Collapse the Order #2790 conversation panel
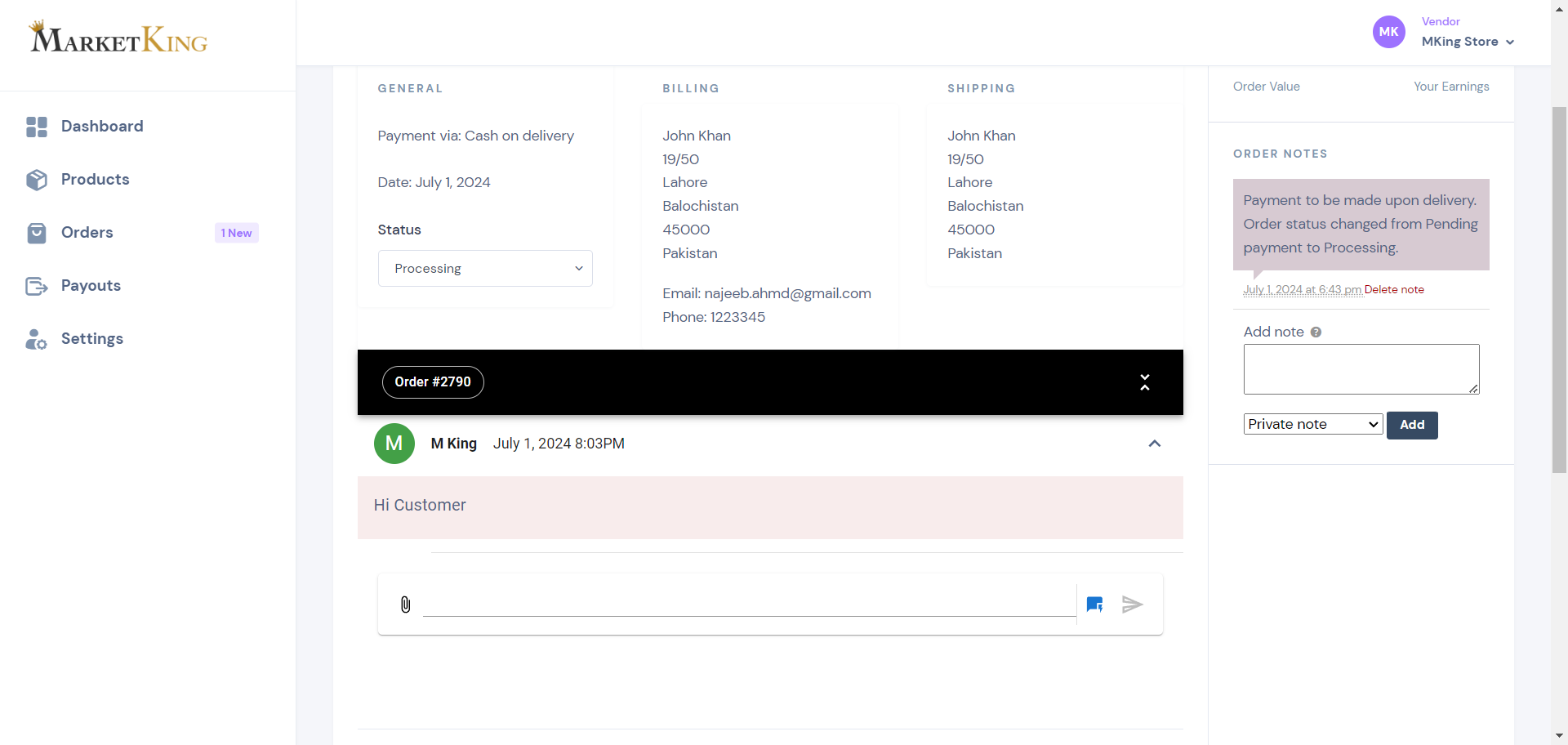Screen dimensions: 1568x745 (1145, 382)
